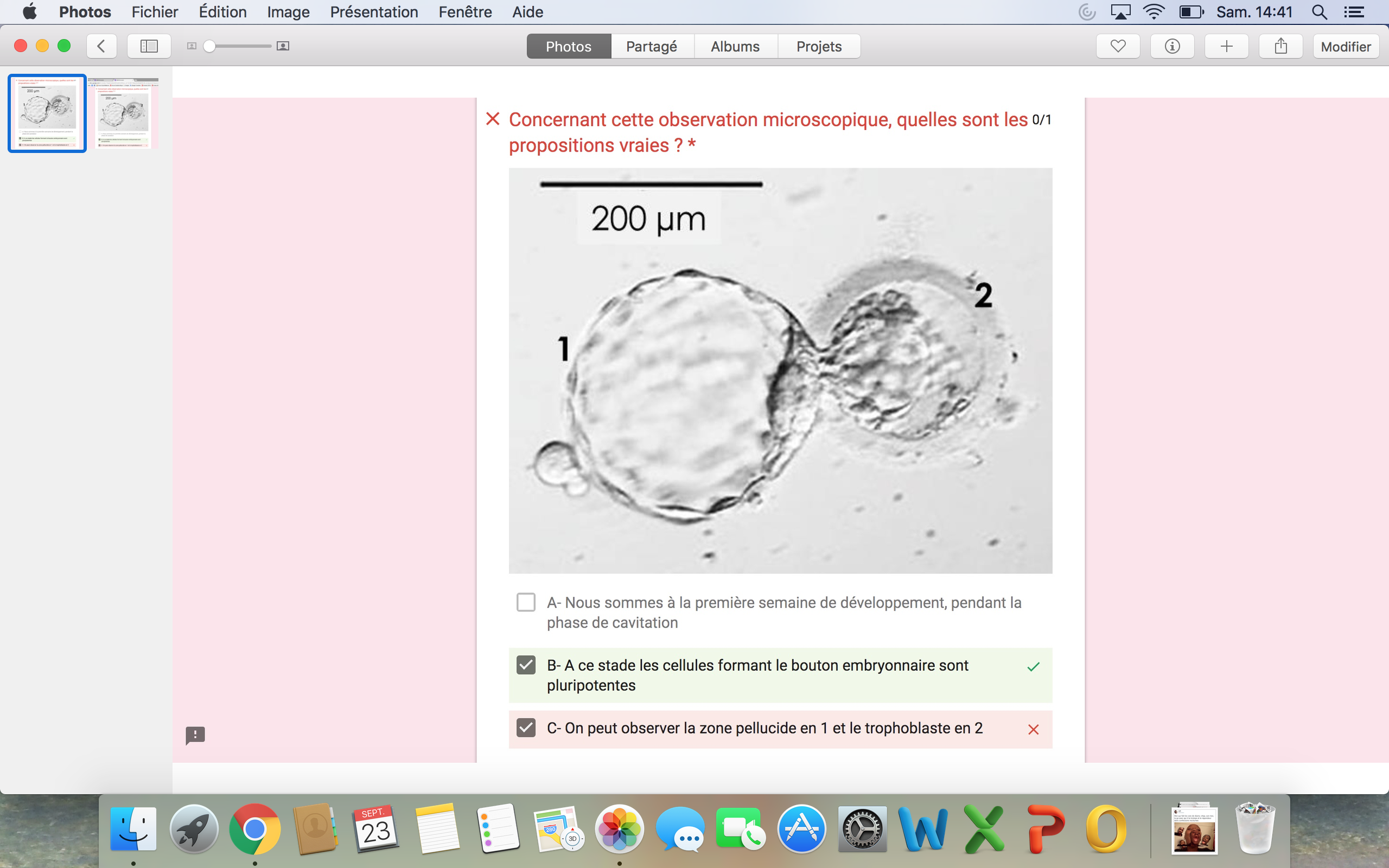The width and height of the screenshot is (1389, 868).
Task: Click the feedback exclamation bubble icon
Action: (x=195, y=735)
